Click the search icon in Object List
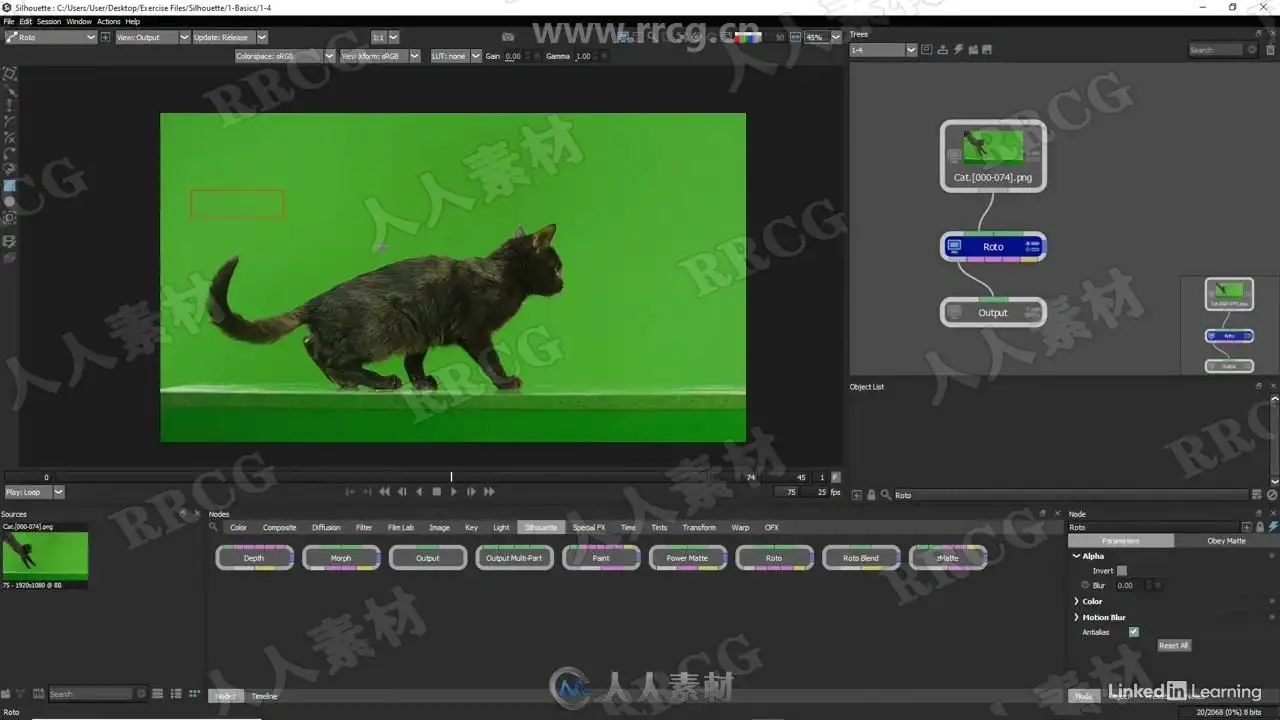The image size is (1280, 720). coord(885,495)
